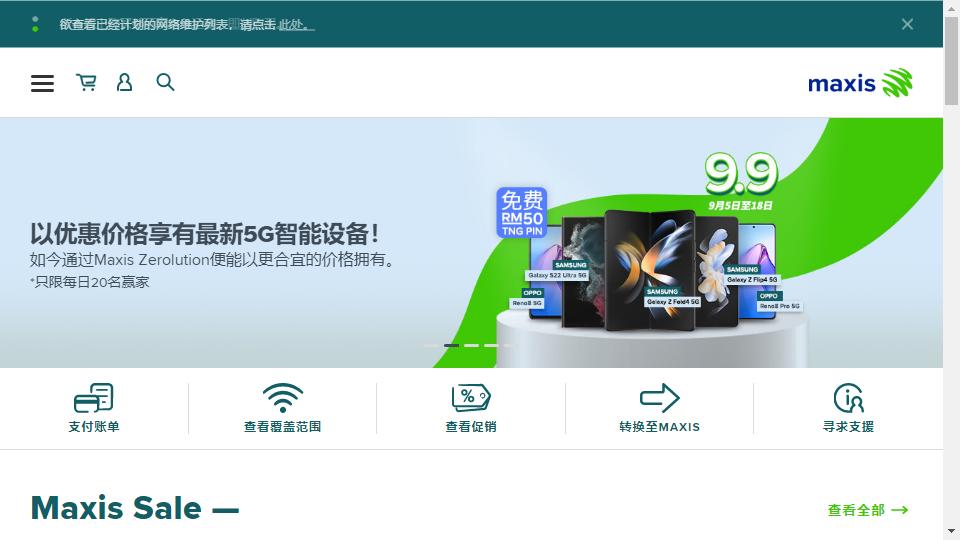Screen dimensions: 960x540
Task: Select the first carousel slide indicator
Action: coord(432,345)
